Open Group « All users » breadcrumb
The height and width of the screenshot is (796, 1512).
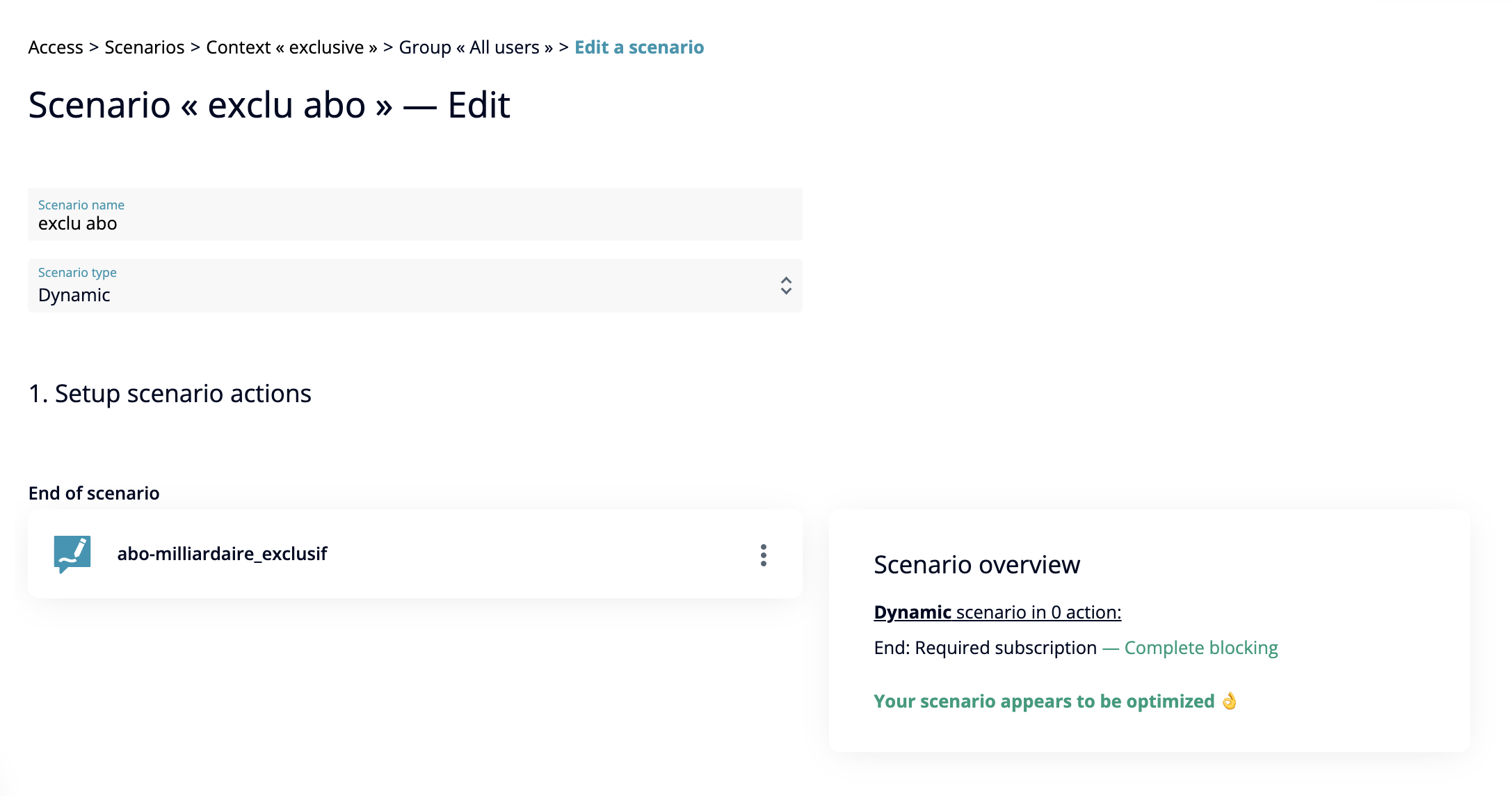(476, 47)
